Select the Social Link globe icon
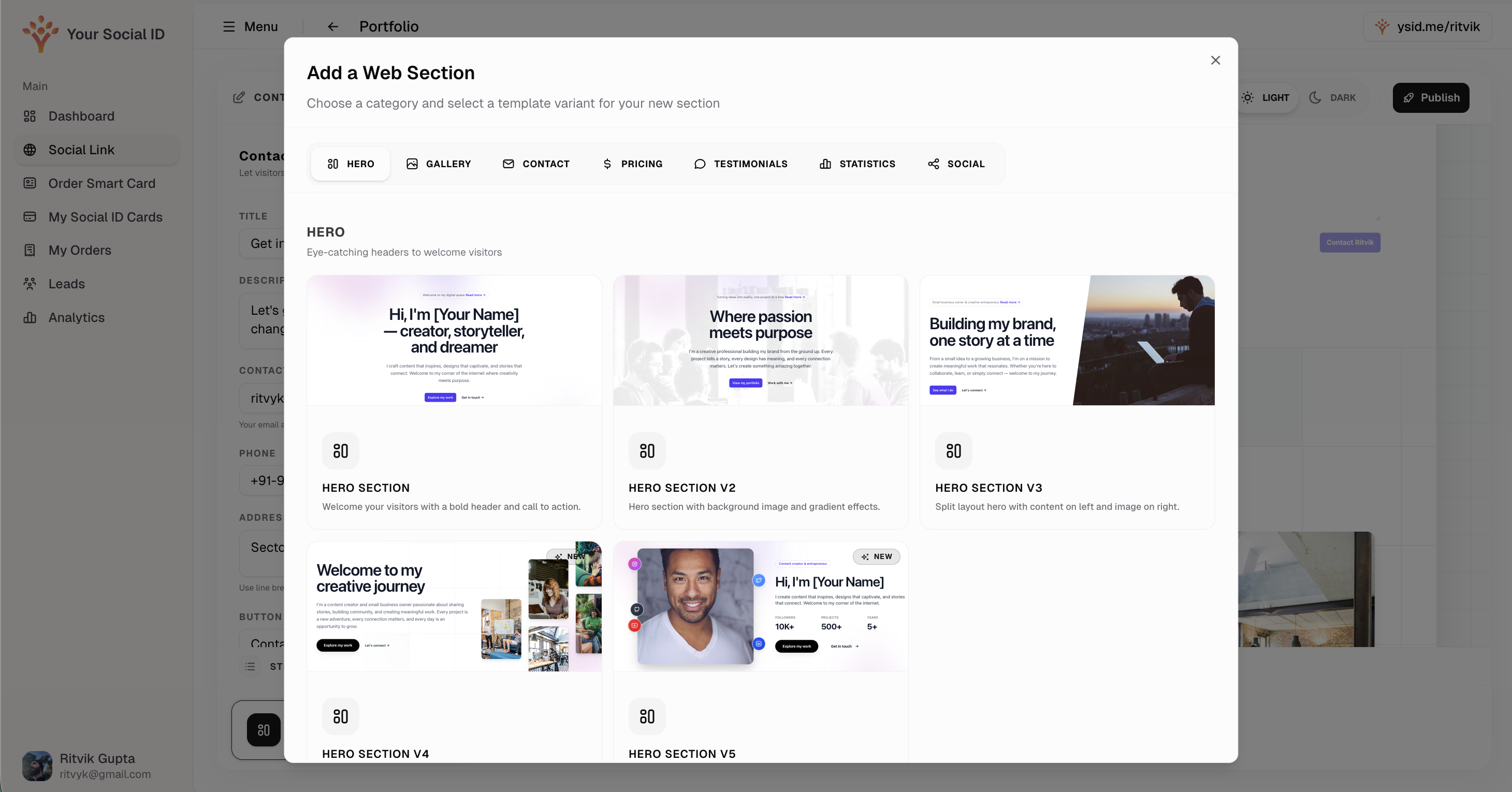The image size is (1512, 792). click(30, 150)
